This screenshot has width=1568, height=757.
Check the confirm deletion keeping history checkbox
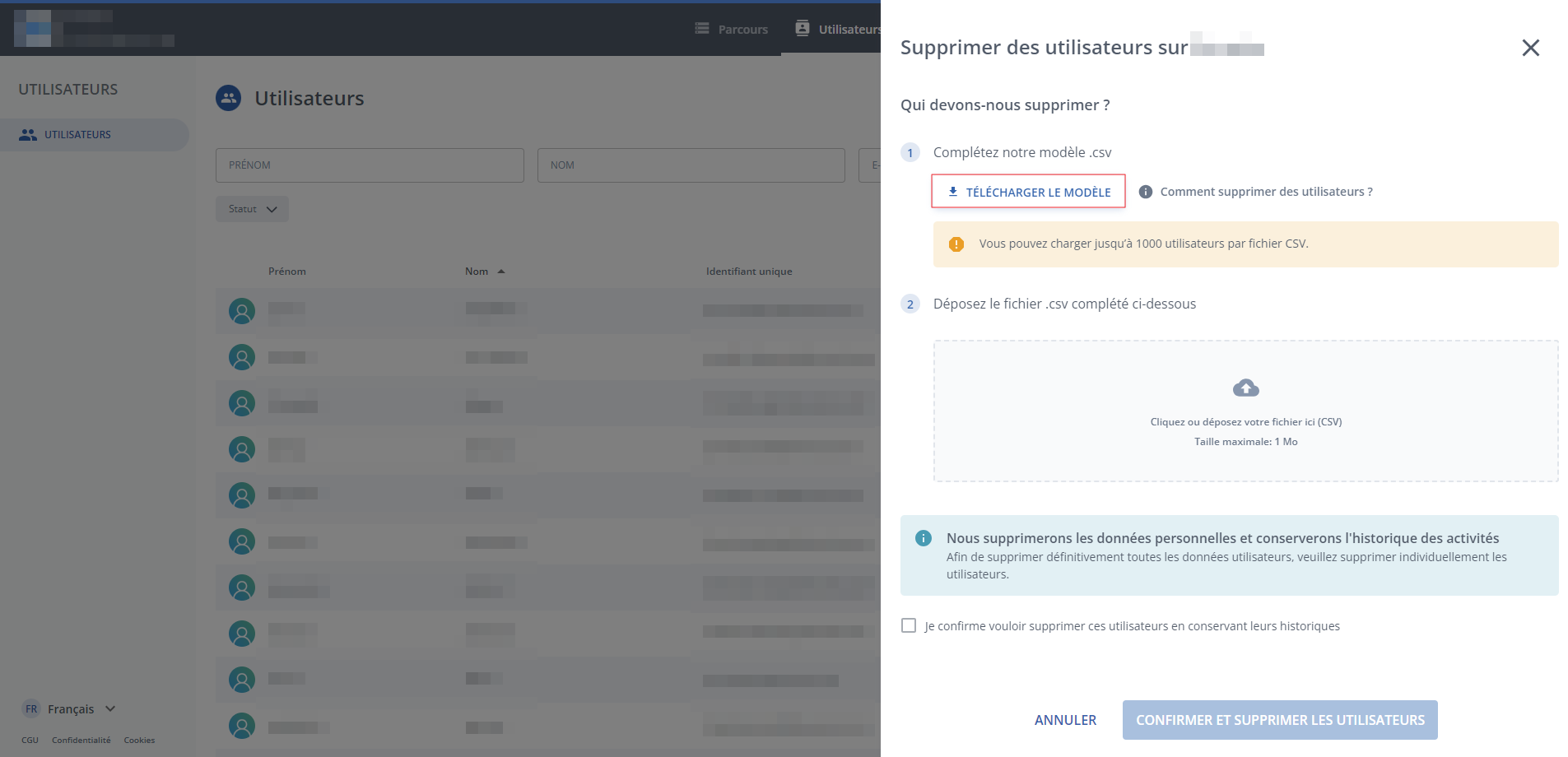point(909,625)
